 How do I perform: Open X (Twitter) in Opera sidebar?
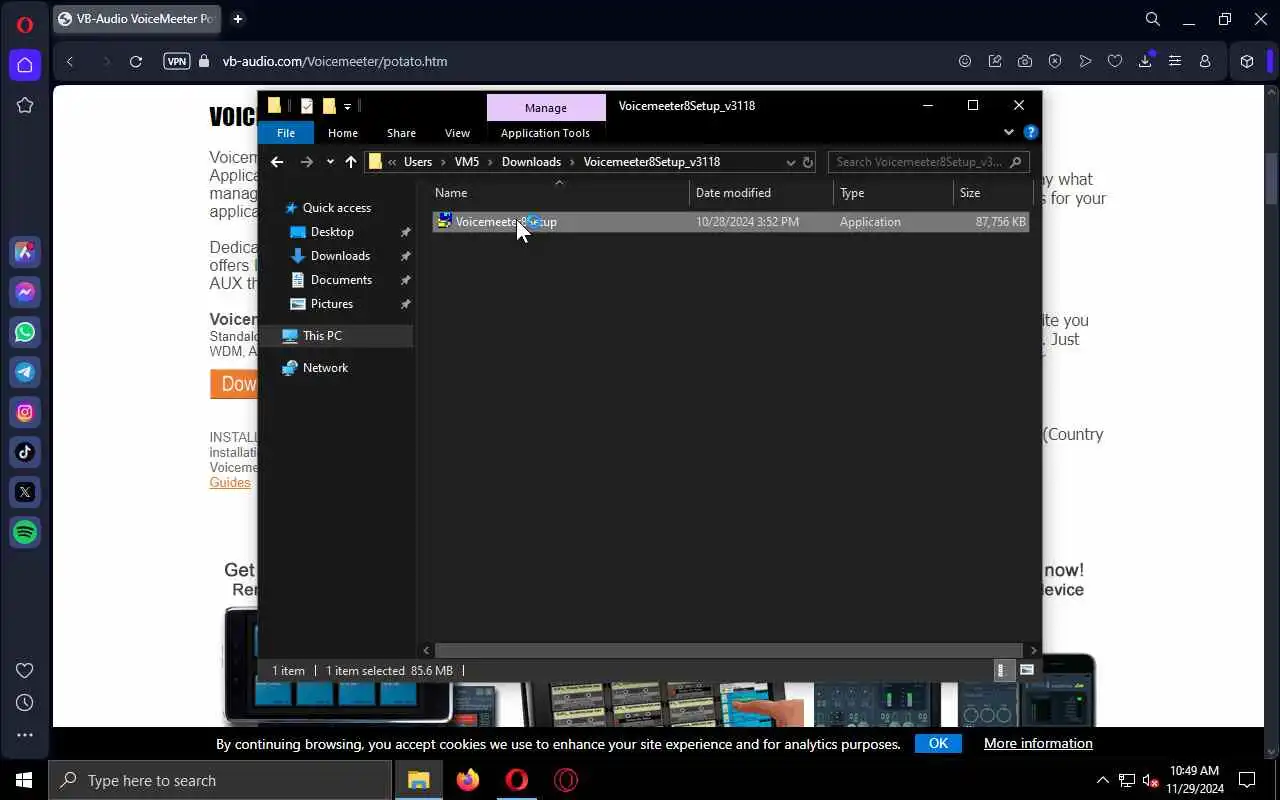tap(25, 492)
